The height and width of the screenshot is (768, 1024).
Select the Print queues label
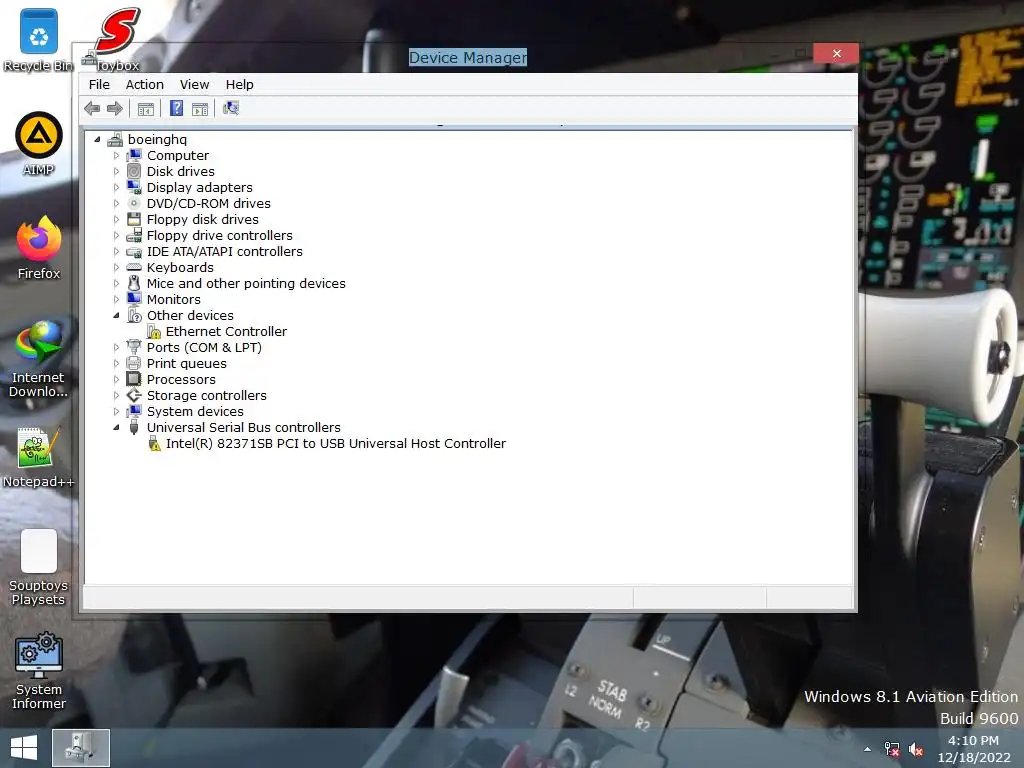point(187,363)
